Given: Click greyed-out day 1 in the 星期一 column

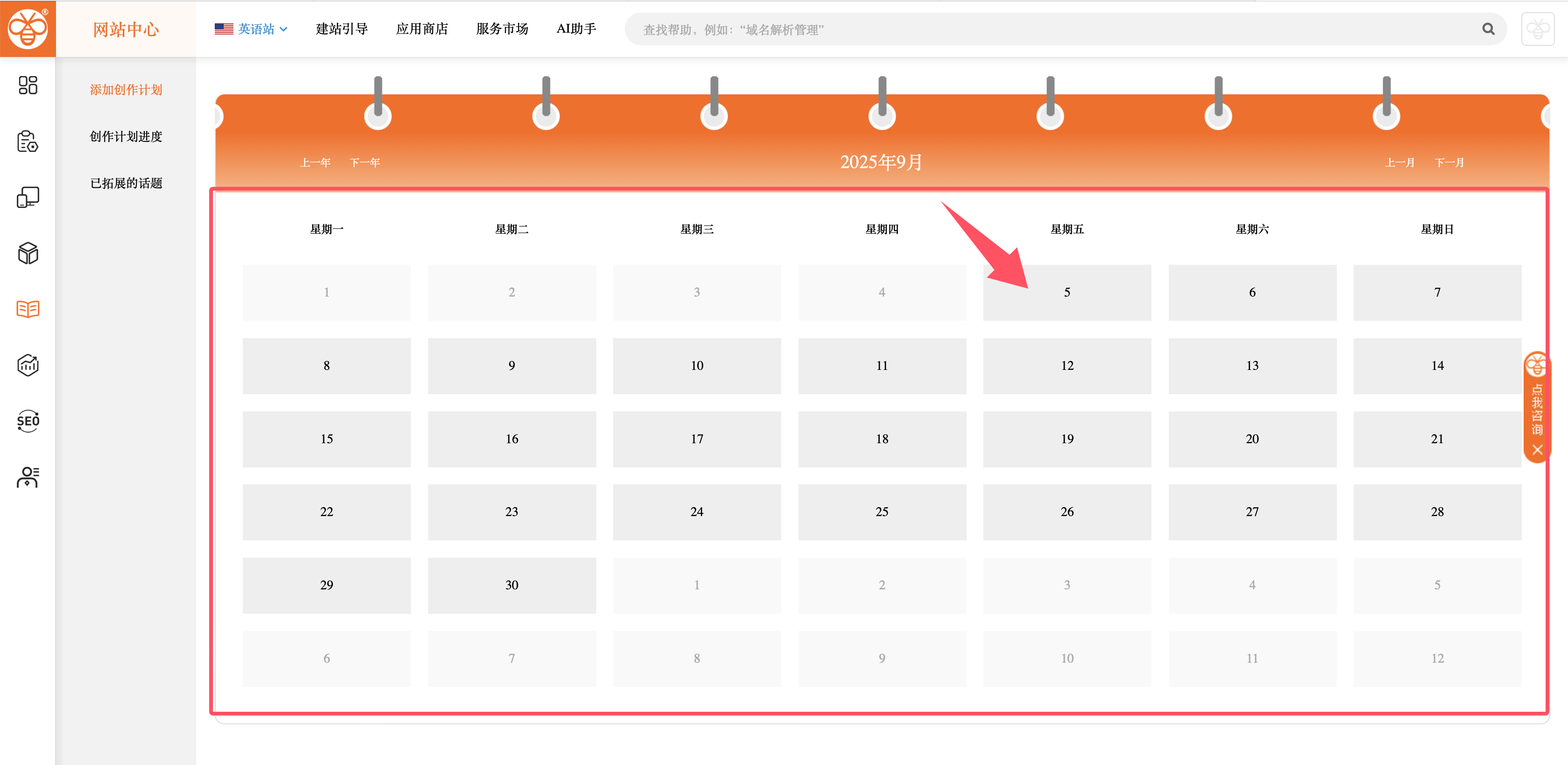Looking at the screenshot, I should (327, 293).
